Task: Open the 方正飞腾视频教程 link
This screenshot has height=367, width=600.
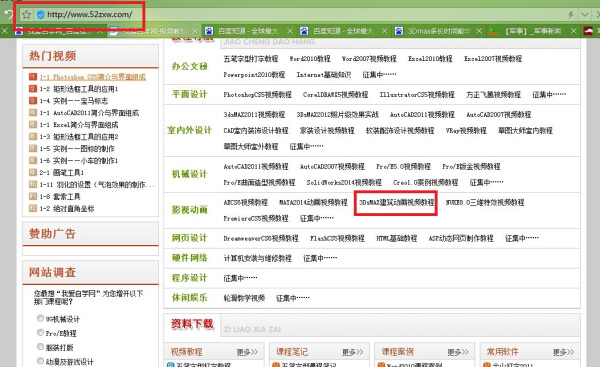Action: click(493, 95)
